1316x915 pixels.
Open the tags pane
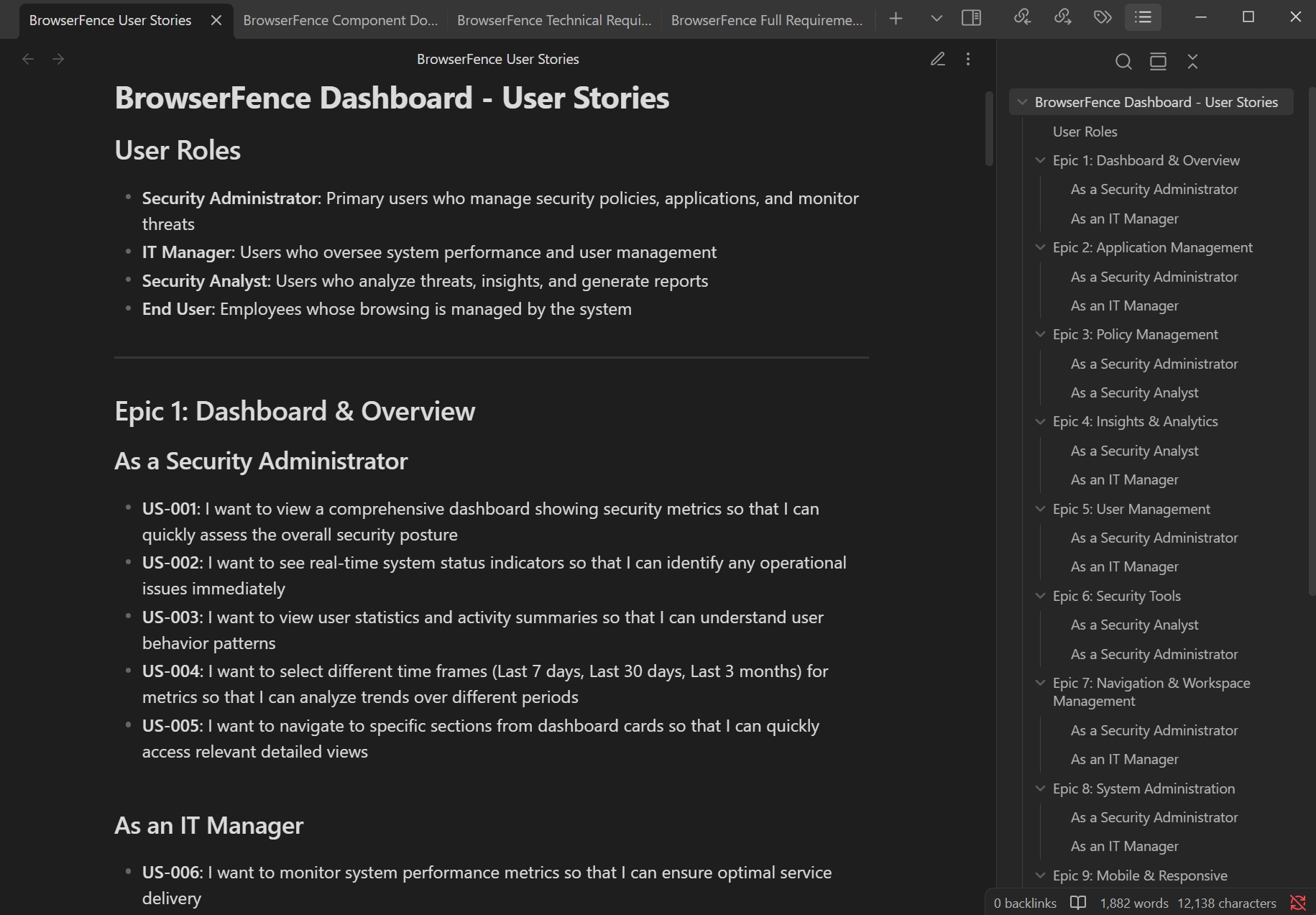pyautogui.click(x=1103, y=18)
